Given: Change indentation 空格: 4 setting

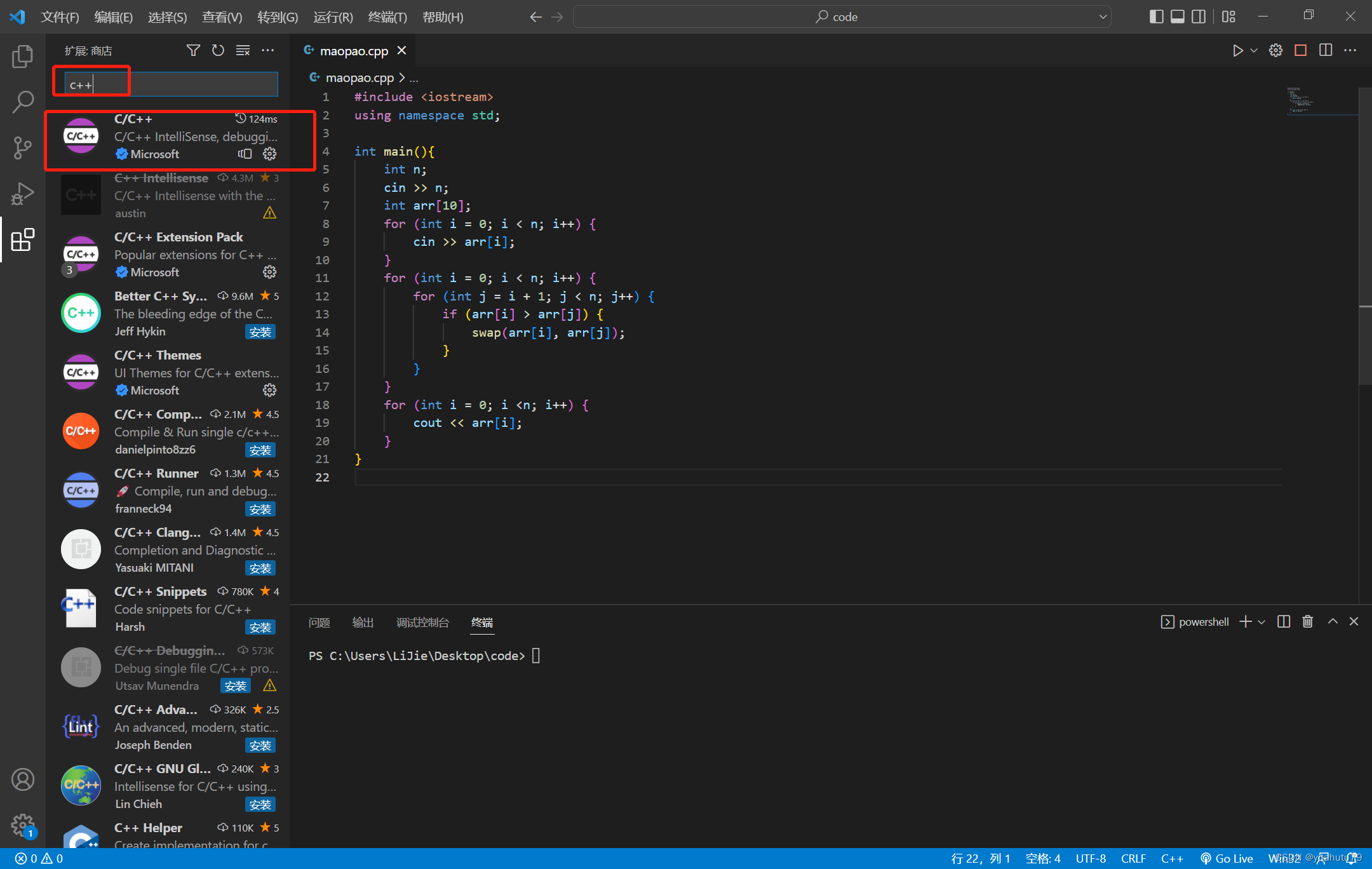Looking at the screenshot, I should (1043, 859).
